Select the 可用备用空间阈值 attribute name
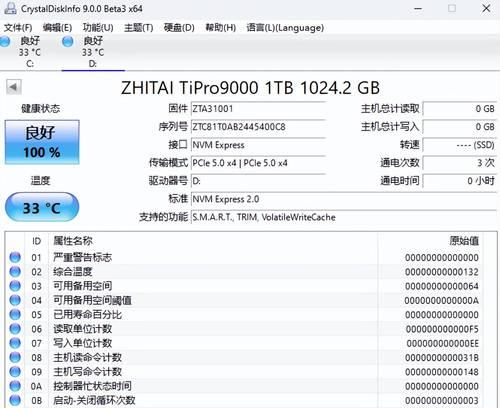The height and width of the screenshot is (408, 500). click(92, 300)
